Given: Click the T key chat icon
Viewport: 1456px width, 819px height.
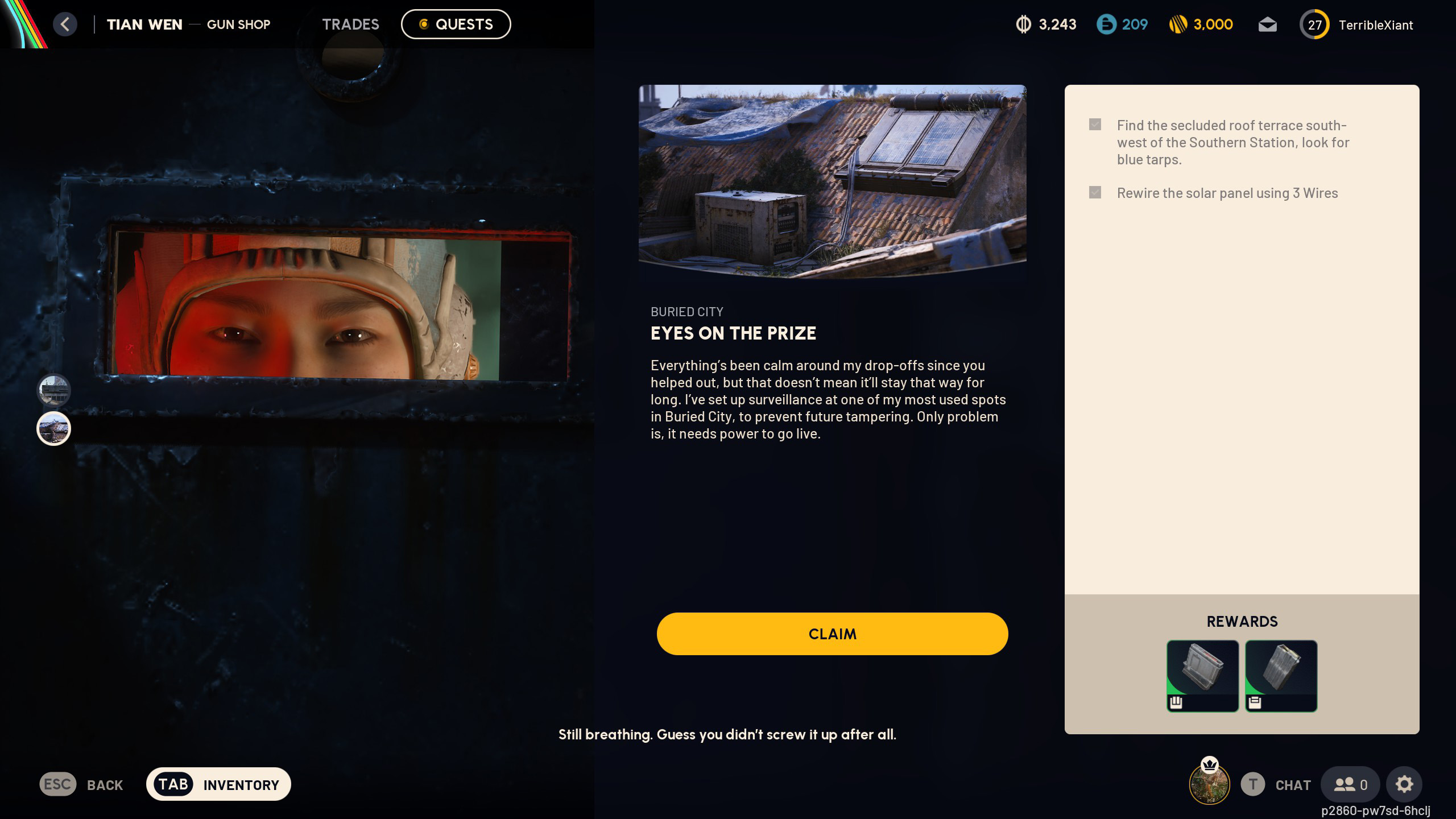Looking at the screenshot, I should click(x=1252, y=784).
